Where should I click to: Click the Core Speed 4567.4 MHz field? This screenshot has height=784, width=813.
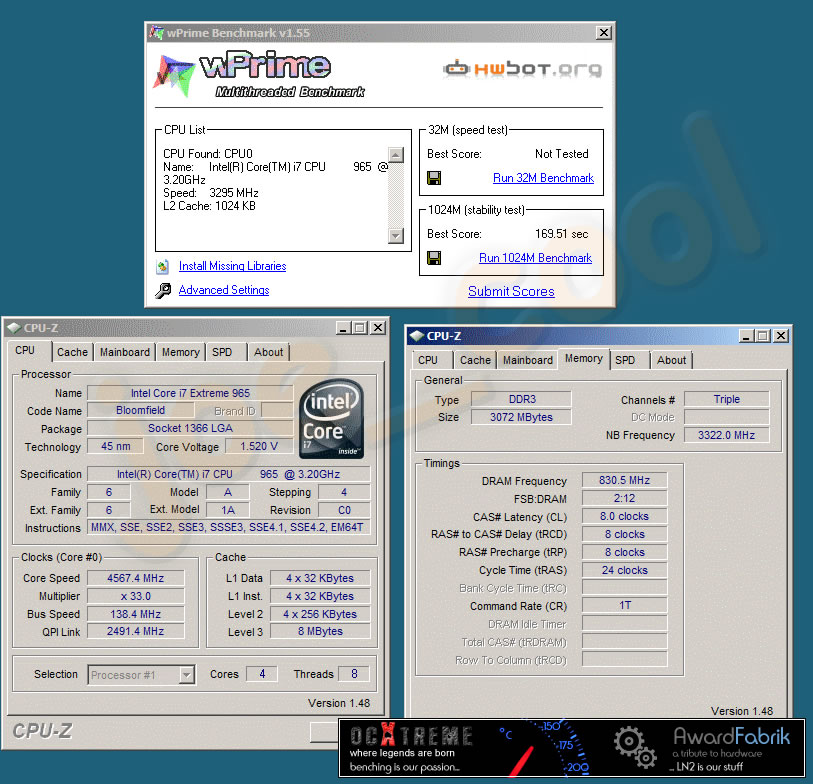coord(135,578)
